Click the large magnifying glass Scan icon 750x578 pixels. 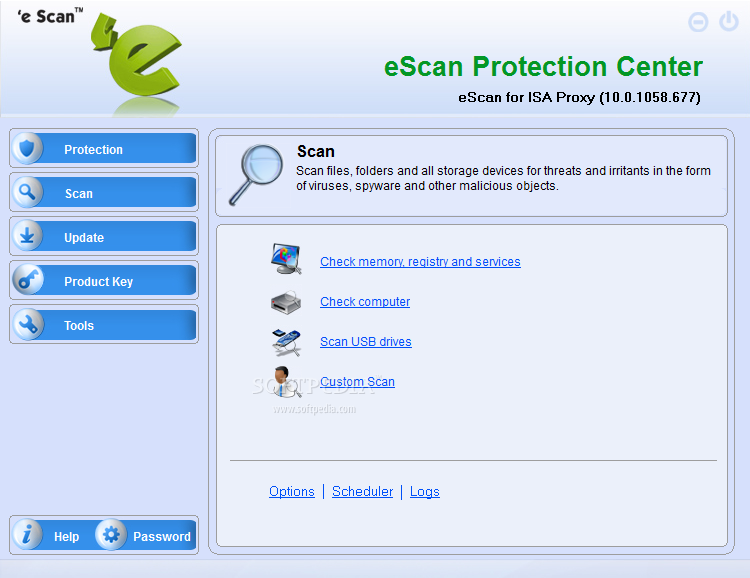pyautogui.click(x=256, y=175)
